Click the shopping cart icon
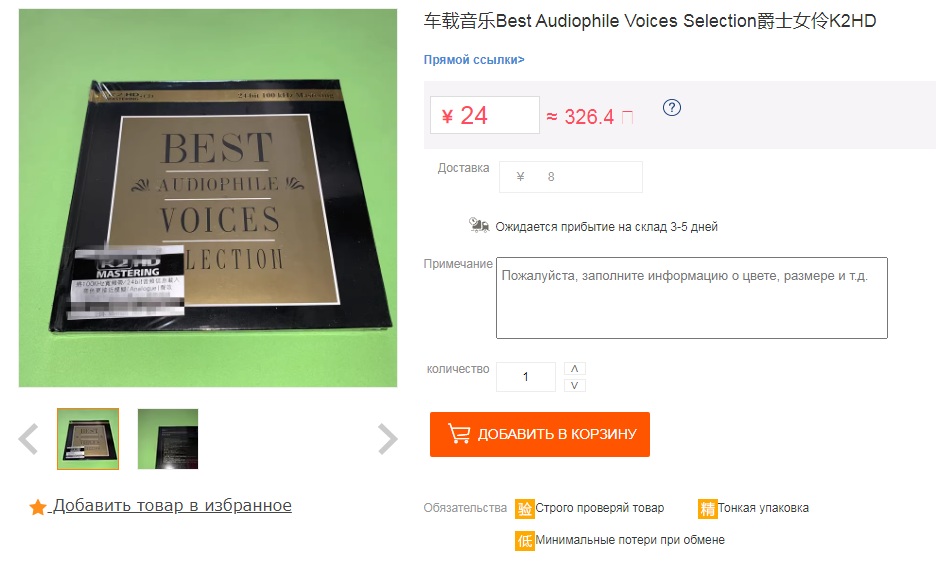Image resolution: width=951 pixels, height=579 pixels. [459, 434]
